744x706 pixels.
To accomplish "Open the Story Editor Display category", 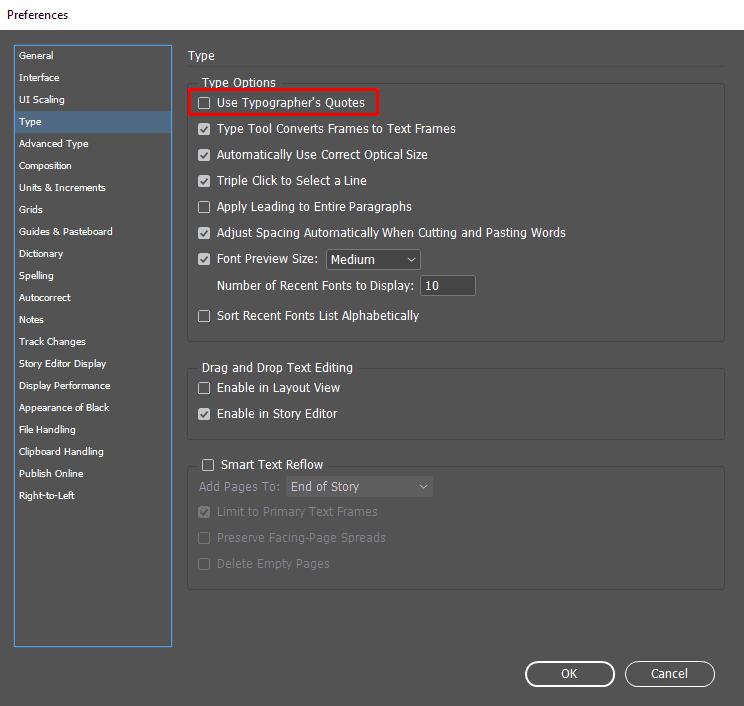I will (x=62, y=364).
